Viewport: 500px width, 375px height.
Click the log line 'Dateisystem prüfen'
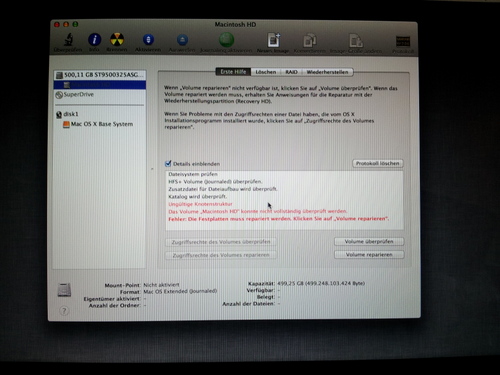coord(193,174)
